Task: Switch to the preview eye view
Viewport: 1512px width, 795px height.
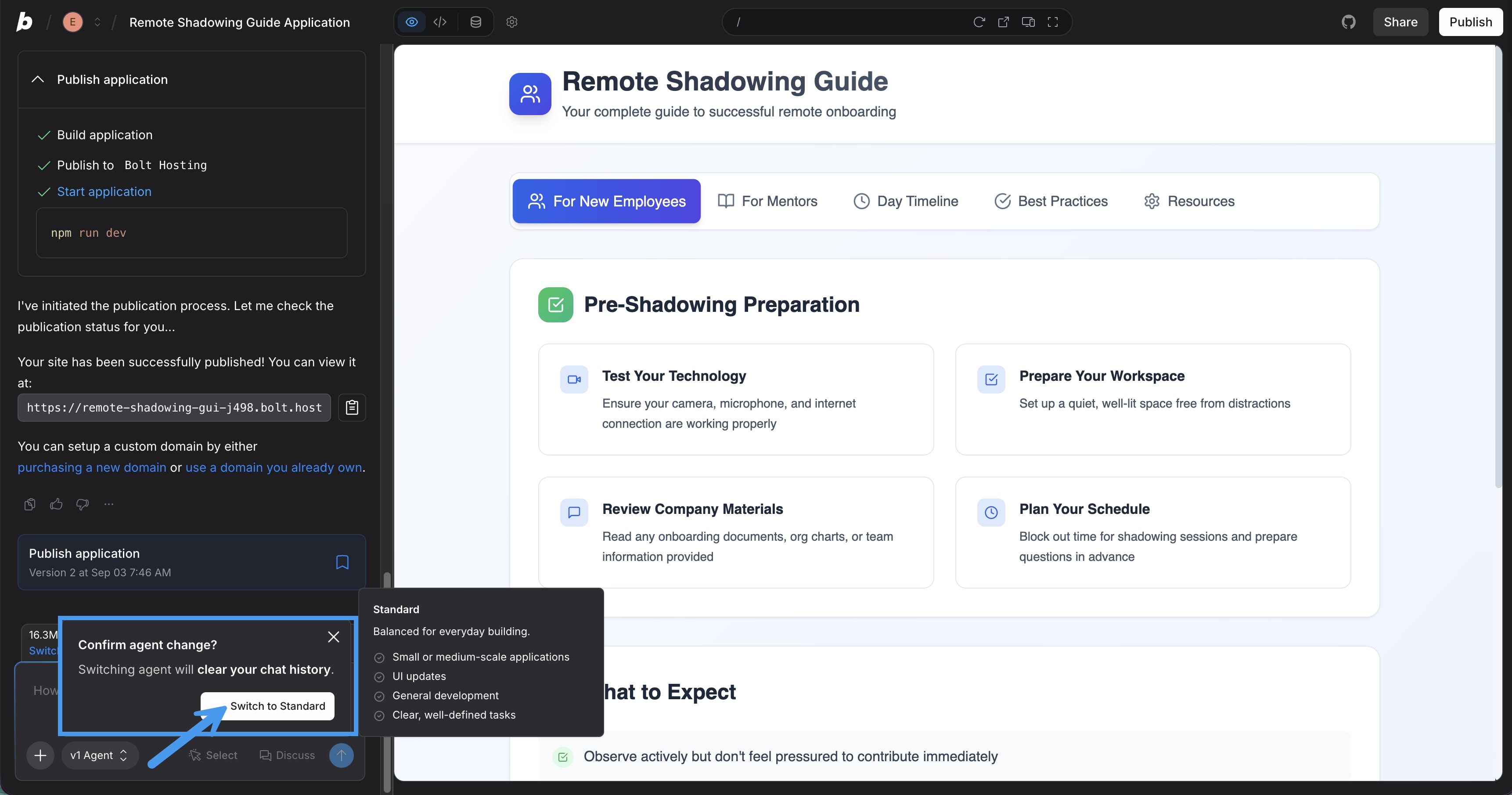Action: click(x=411, y=22)
